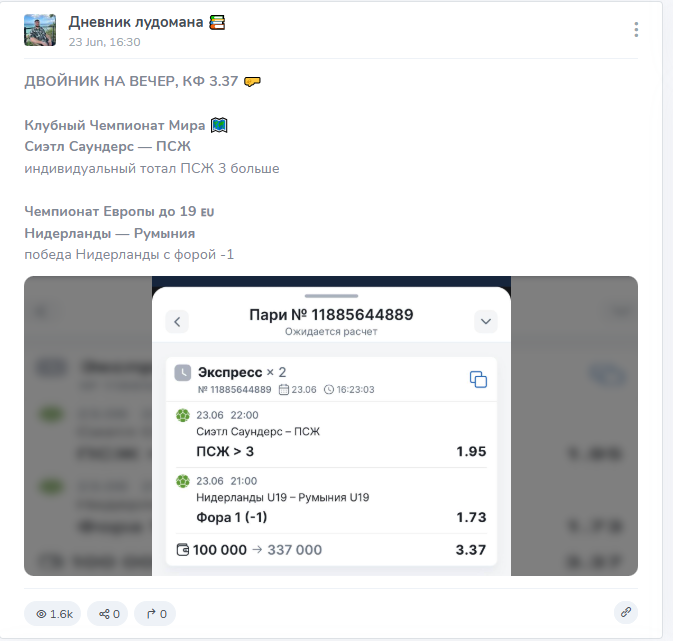Click the football icon for Нидерланды U19 match
Image resolution: width=673 pixels, height=641 pixels.
[183, 481]
